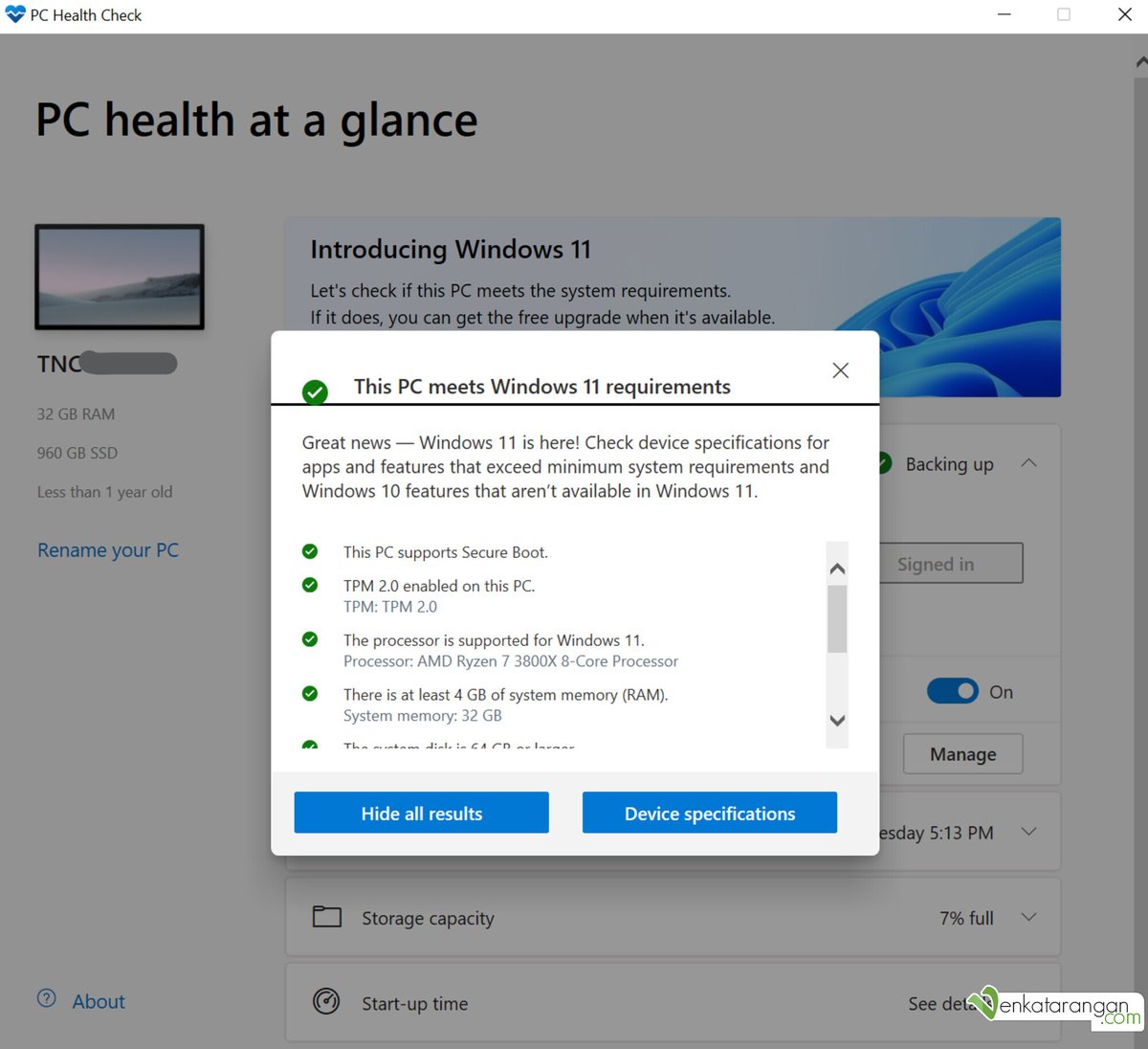Screen dimensions: 1148x1049
Task: Click the Signed in button
Action: point(951,564)
